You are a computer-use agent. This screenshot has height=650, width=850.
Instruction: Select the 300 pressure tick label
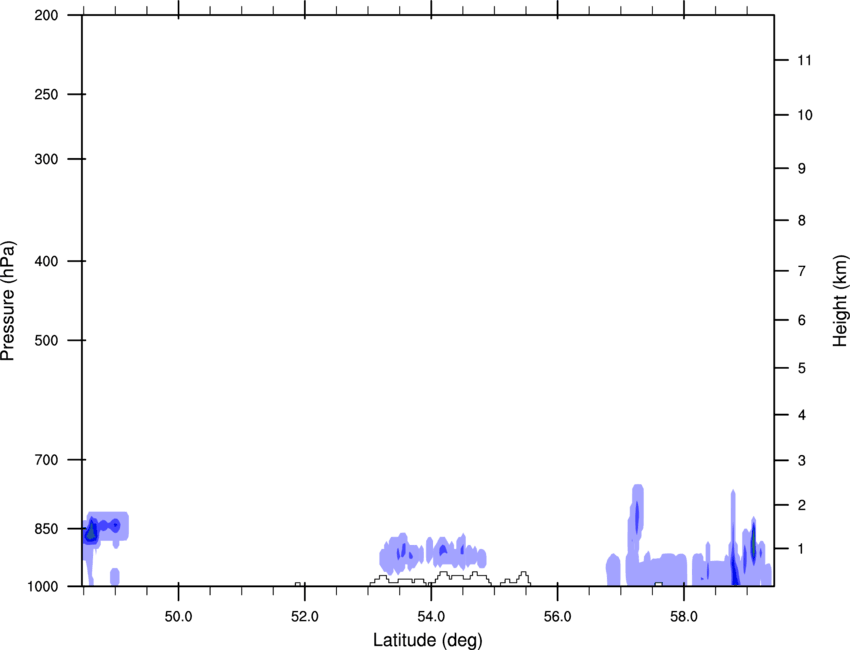(x=46, y=159)
